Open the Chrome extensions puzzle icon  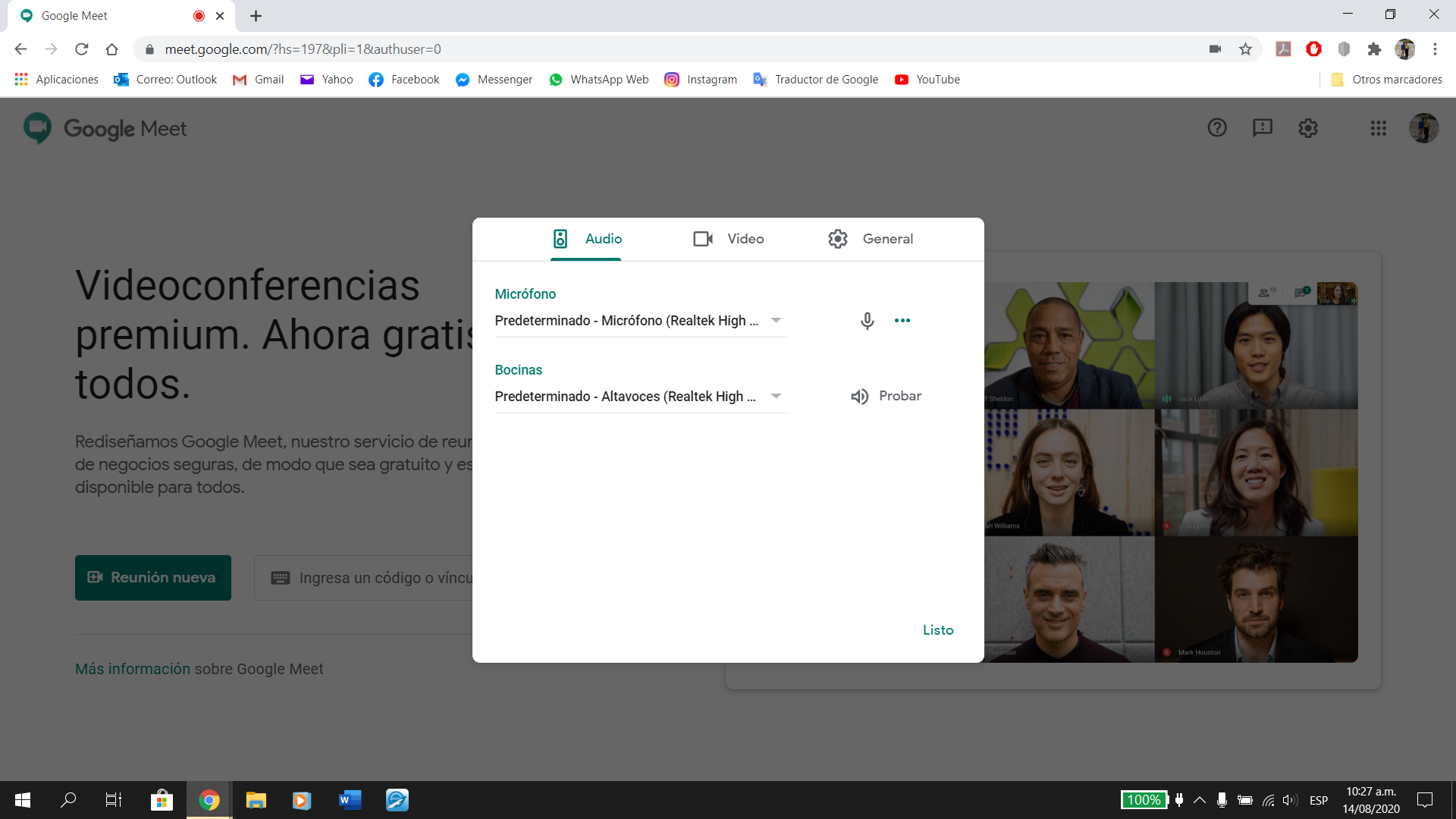coord(1374,49)
